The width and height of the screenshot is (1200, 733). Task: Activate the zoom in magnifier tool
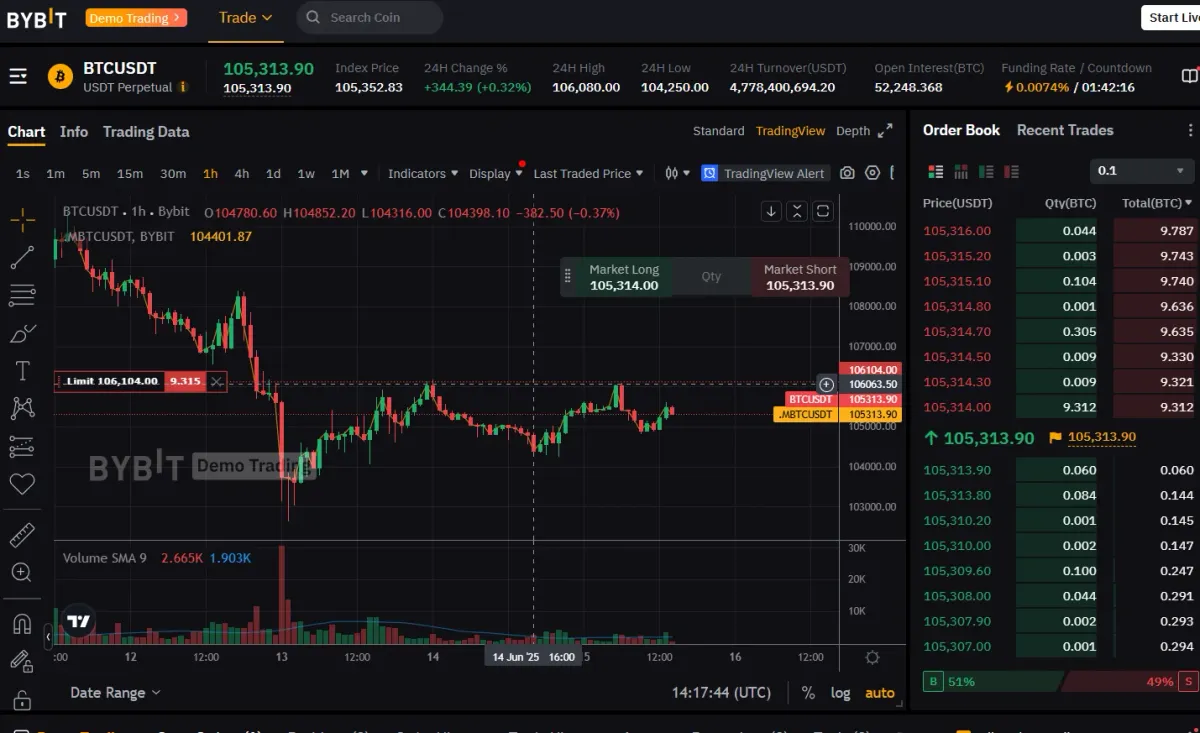tap(22, 573)
